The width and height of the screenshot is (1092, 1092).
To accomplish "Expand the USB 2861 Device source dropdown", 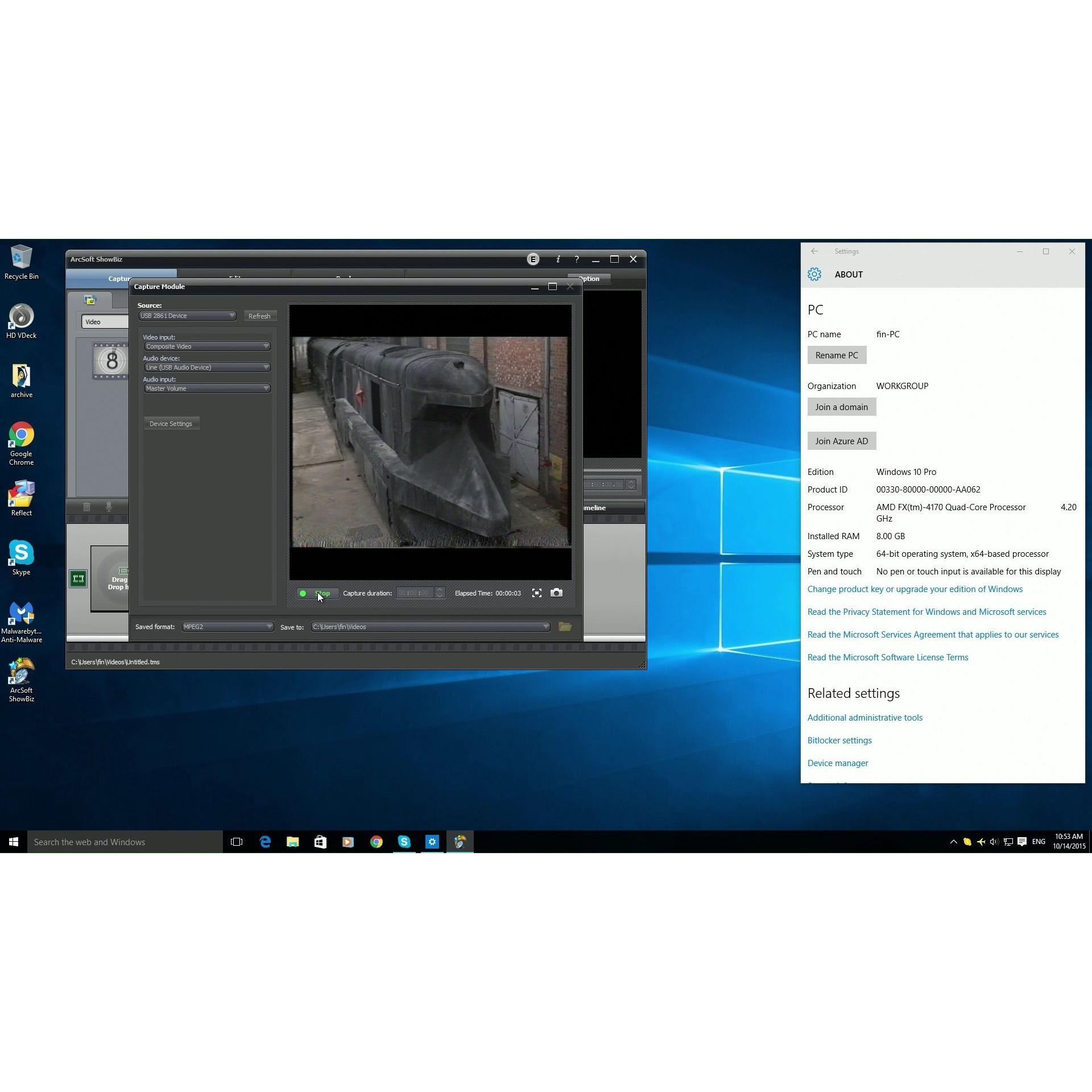I will pos(187,316).
